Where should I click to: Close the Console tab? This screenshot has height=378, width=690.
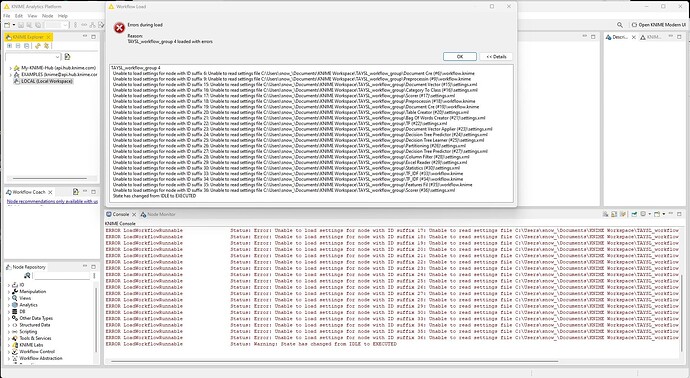134,214
